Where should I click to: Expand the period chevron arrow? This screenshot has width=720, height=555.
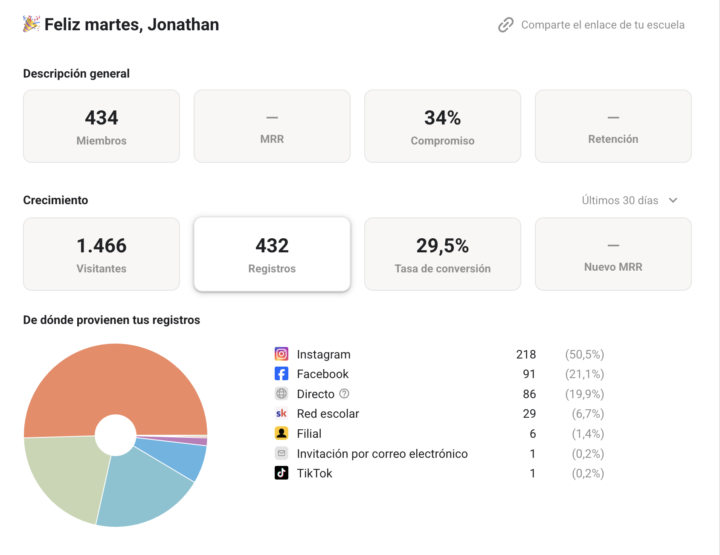(x=673, y=201)
